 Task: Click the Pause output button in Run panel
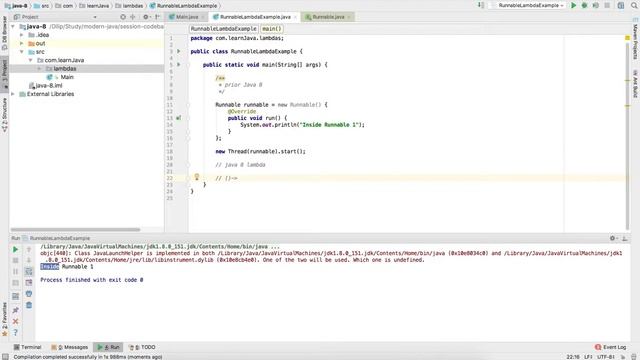(x=16, y=271)
